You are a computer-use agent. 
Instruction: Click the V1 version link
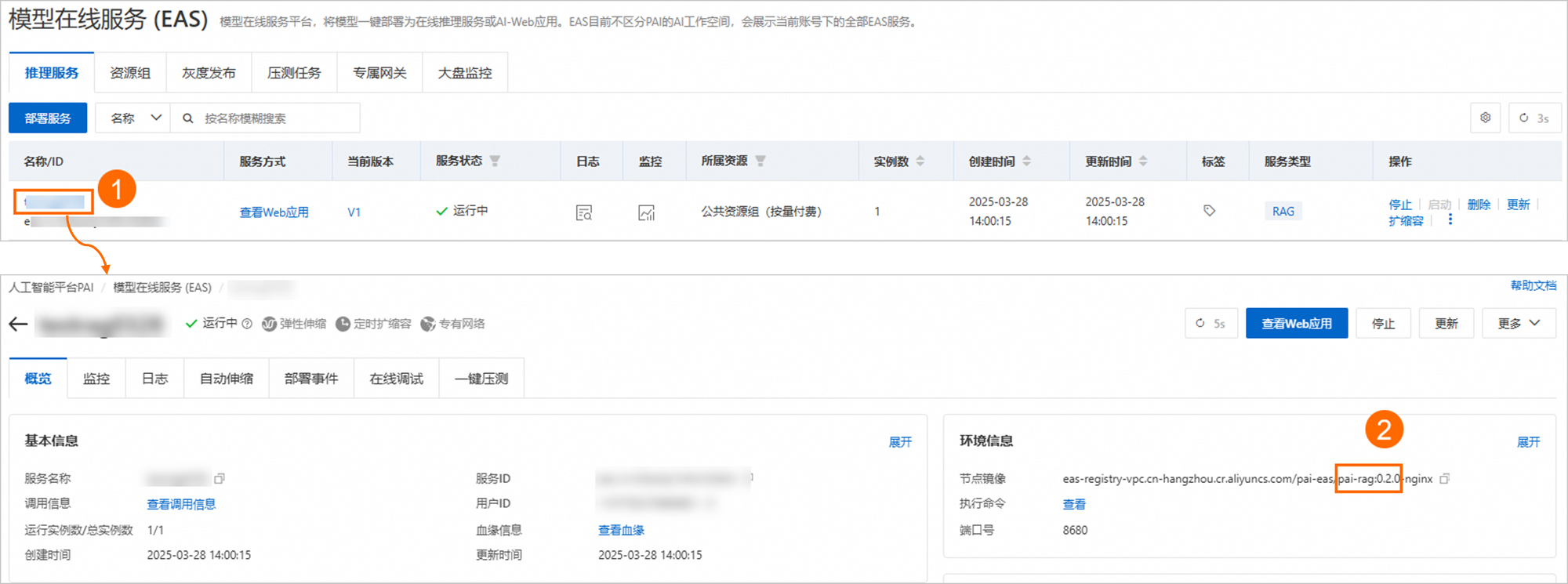(x=354, y=212)
